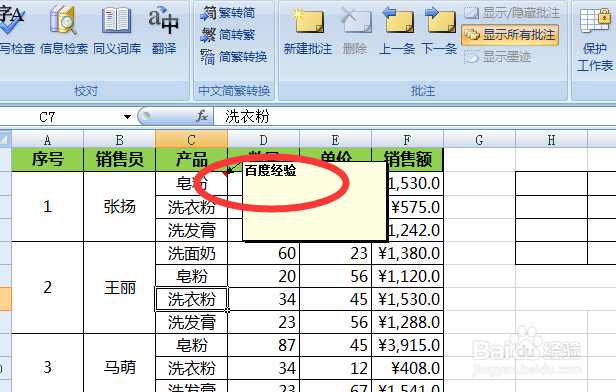
Task: Select unit price cell 23 in 洗面奶 row
Action: point(336,253)
